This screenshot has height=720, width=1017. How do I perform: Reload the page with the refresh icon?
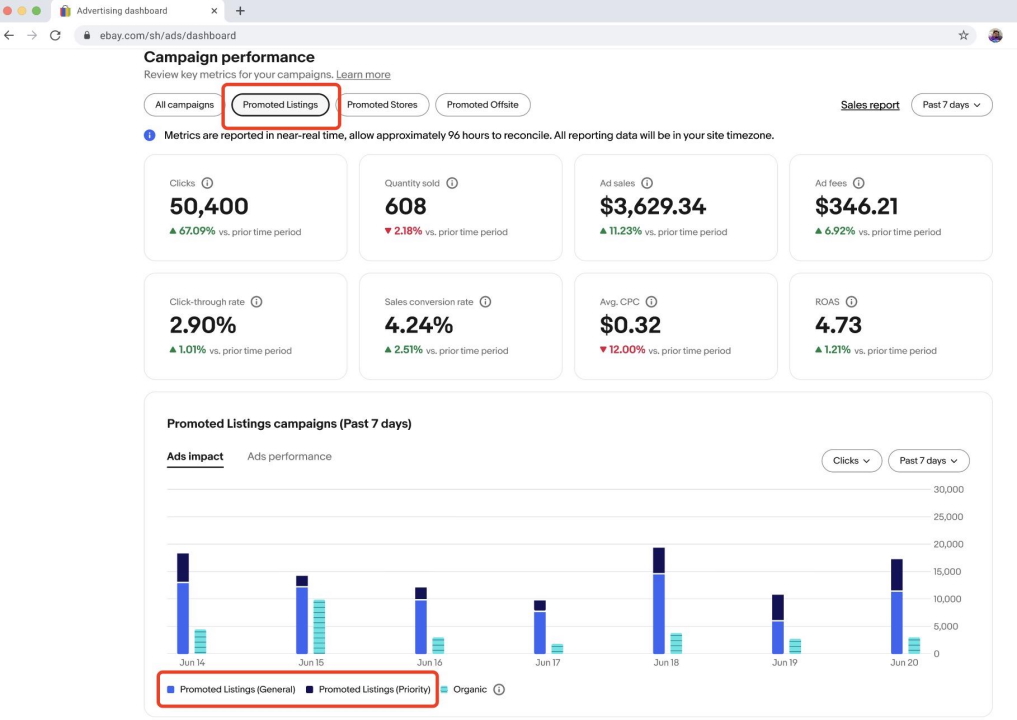pos(55,35)
